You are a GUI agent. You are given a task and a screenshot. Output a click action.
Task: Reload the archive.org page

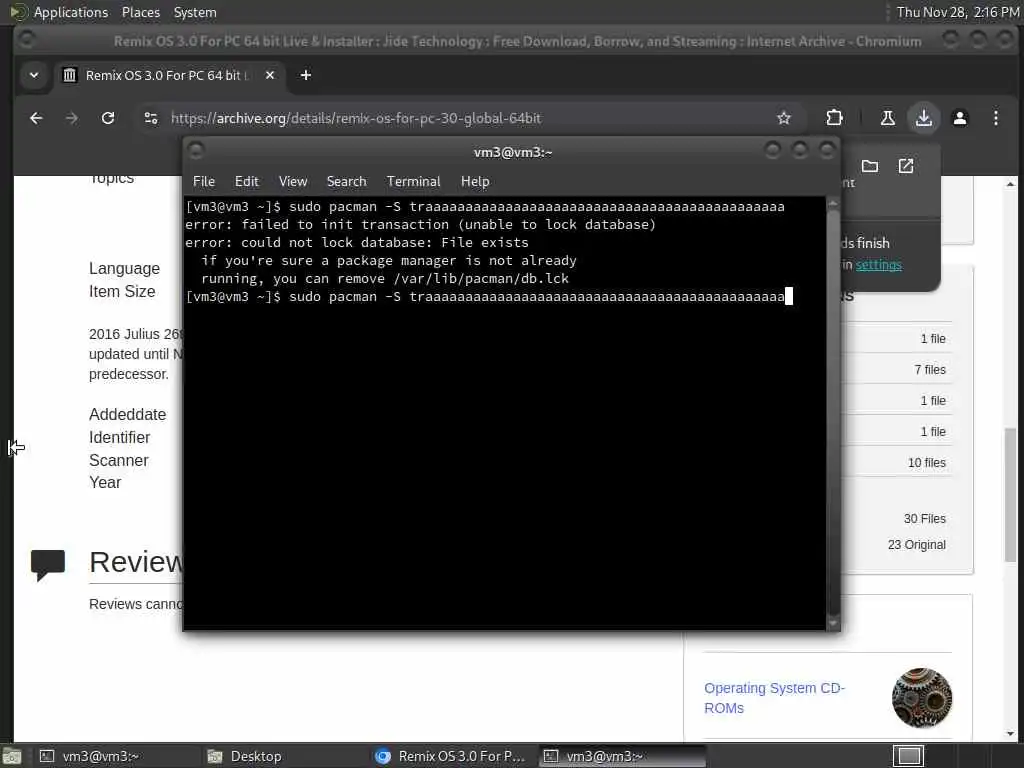[x=108, y=118]
